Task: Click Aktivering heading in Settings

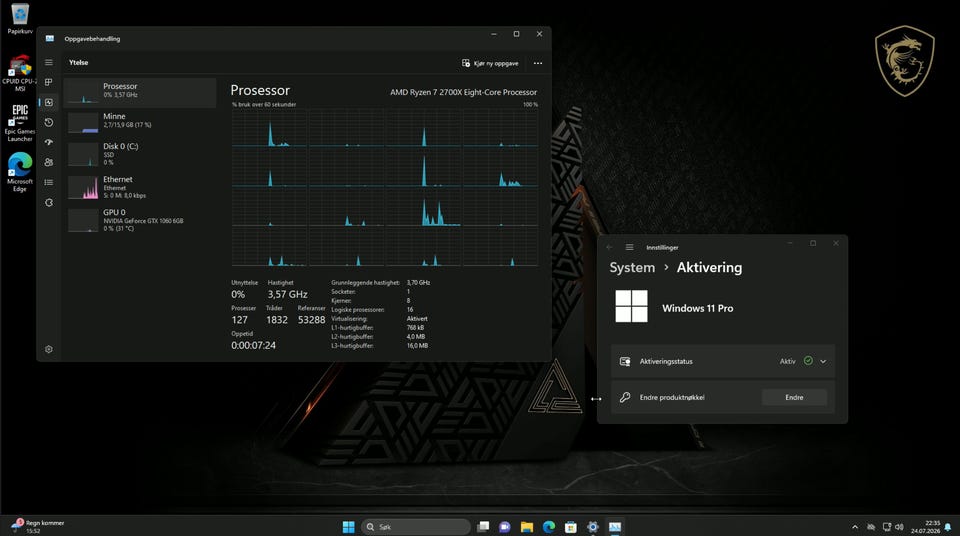Action: tap(709, 268)
